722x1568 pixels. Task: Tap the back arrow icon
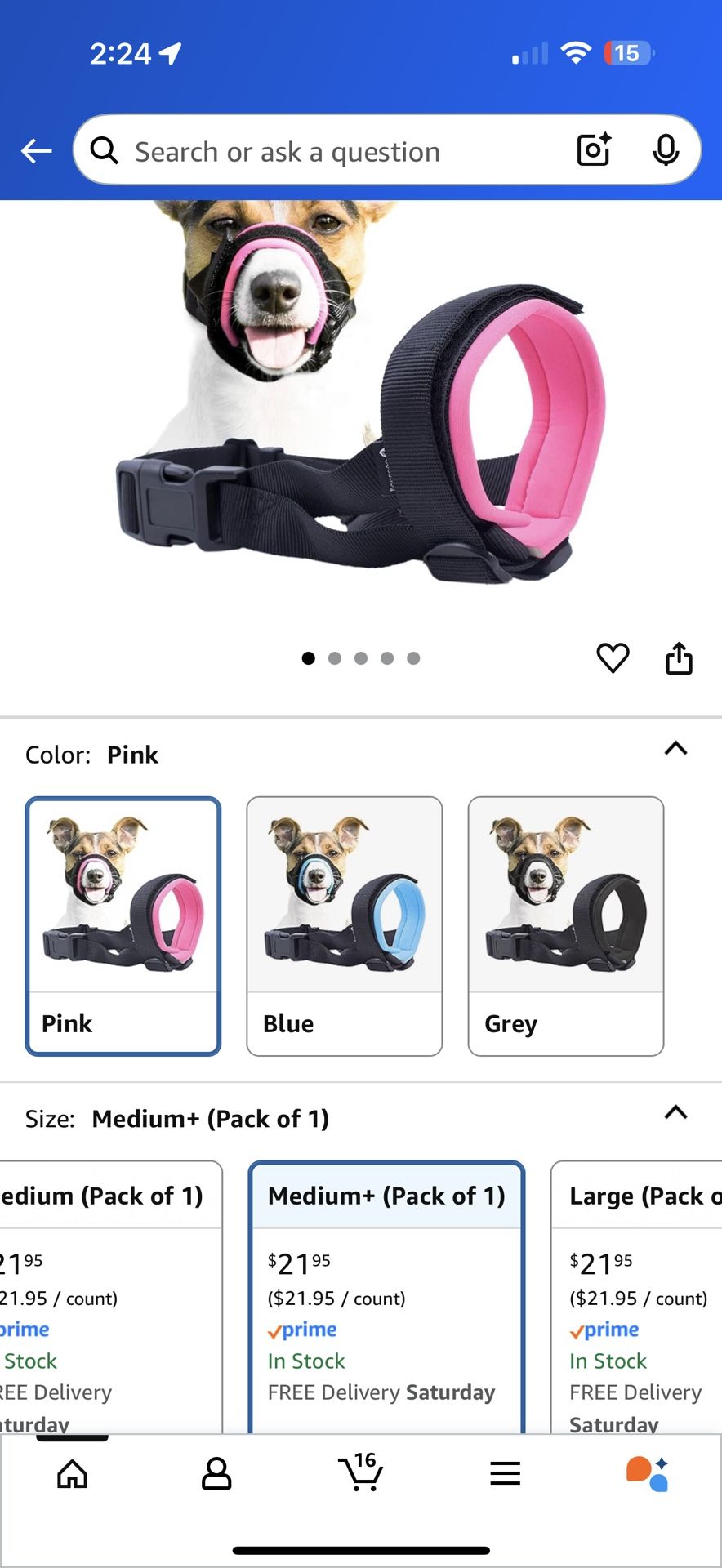point(37,151)
